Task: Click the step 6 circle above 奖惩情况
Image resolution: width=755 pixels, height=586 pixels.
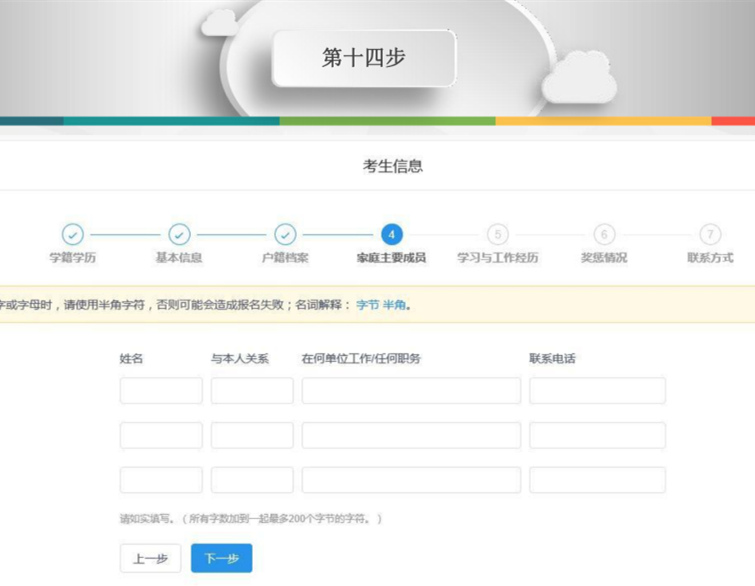Action: [604, 234]
